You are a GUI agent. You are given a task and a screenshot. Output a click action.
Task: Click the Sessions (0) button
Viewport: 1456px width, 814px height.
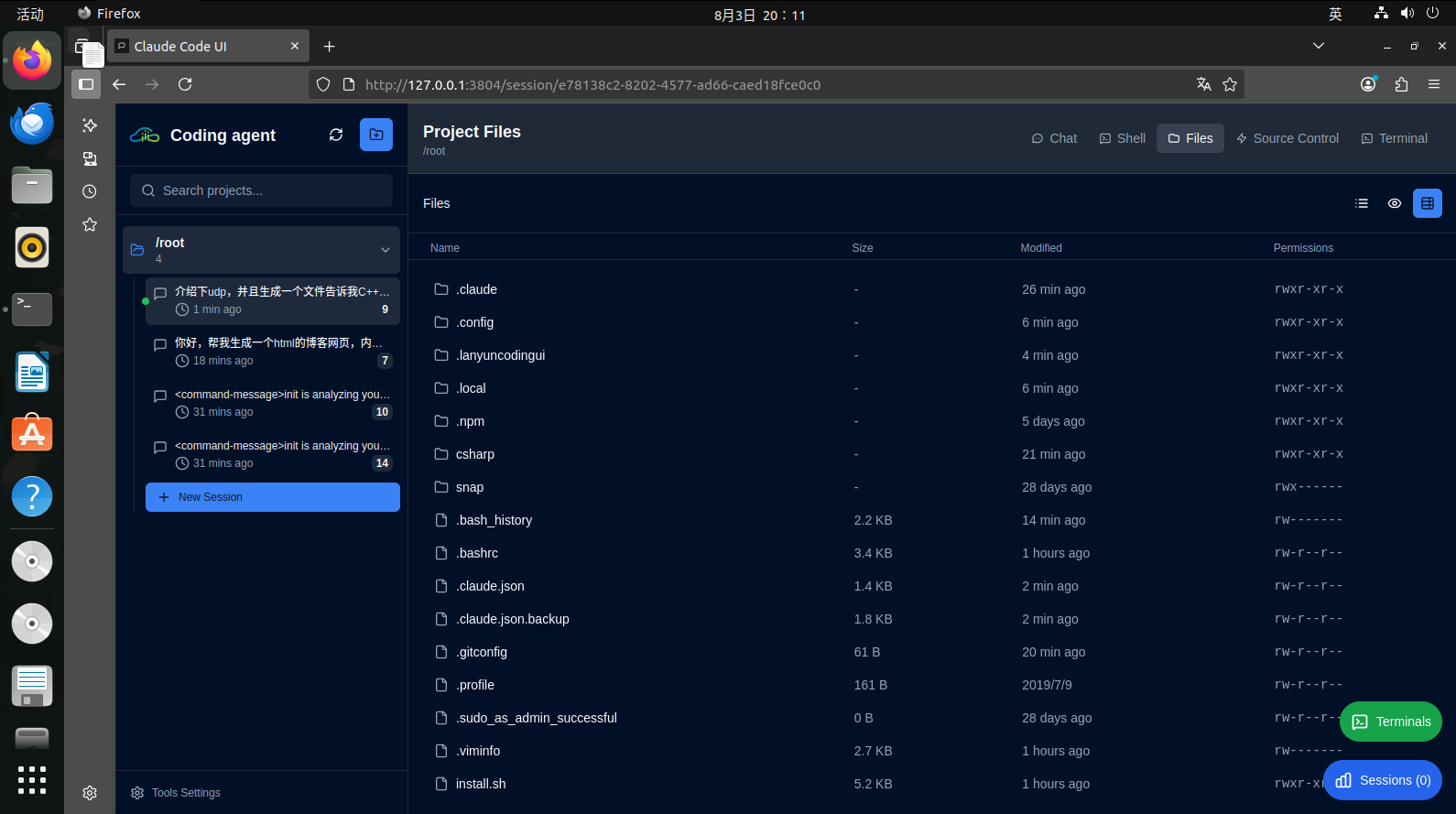(x=1383, y=780)
